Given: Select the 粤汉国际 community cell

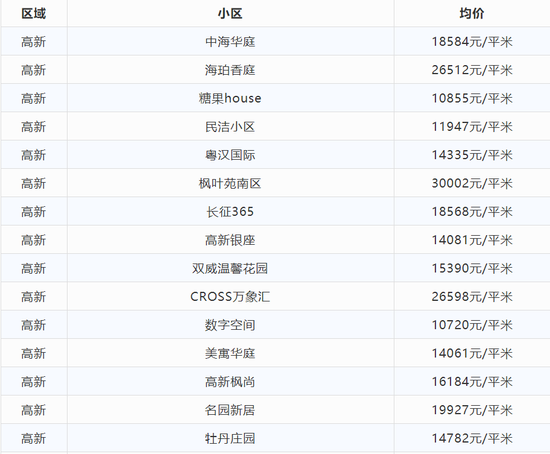Looking at the screenshot, I should (x=230, y=155).
